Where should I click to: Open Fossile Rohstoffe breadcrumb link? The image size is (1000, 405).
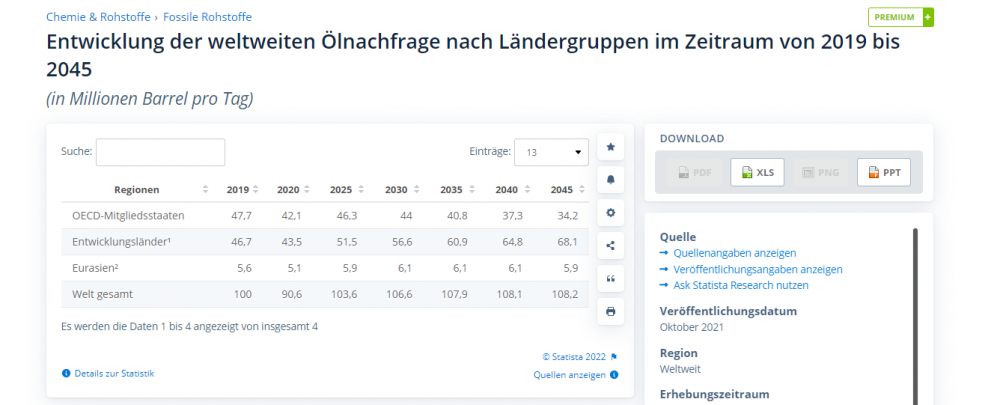point(207,17)
